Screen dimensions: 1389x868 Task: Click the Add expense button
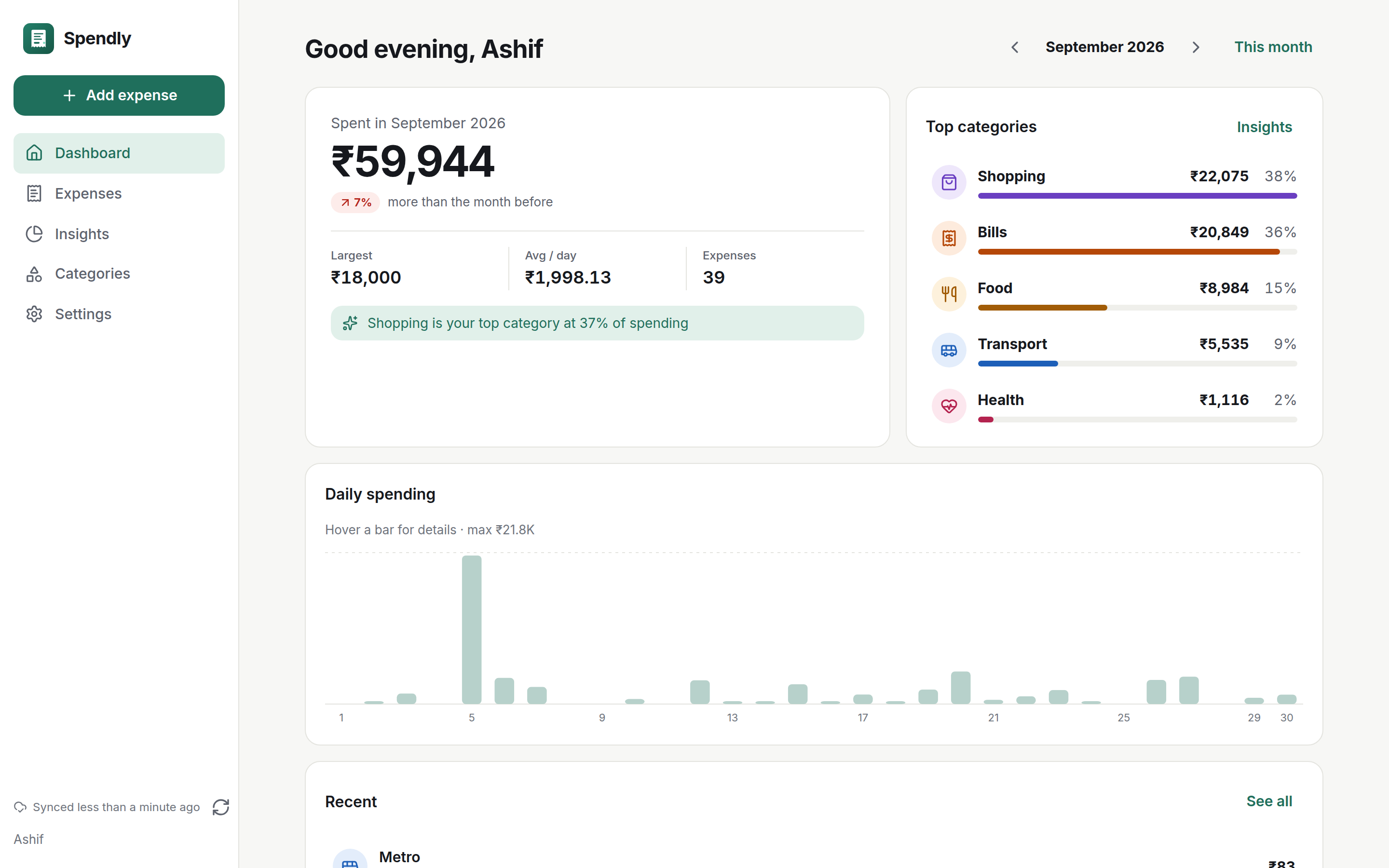(119, 95)
